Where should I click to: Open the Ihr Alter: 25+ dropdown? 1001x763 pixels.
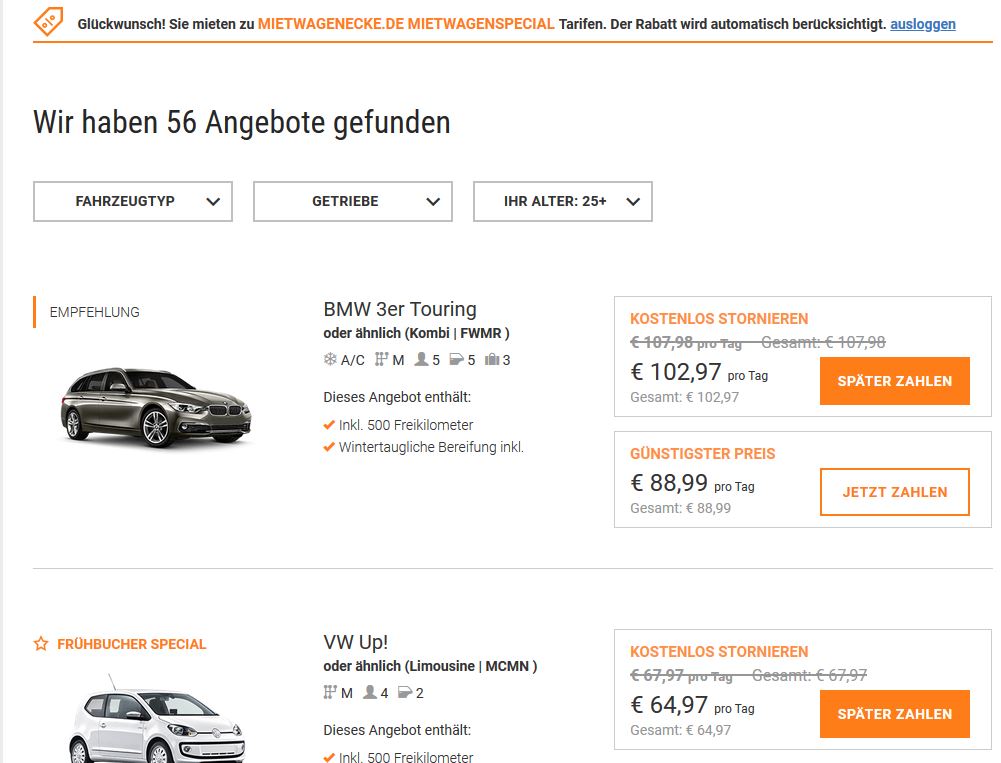[563, 201]
